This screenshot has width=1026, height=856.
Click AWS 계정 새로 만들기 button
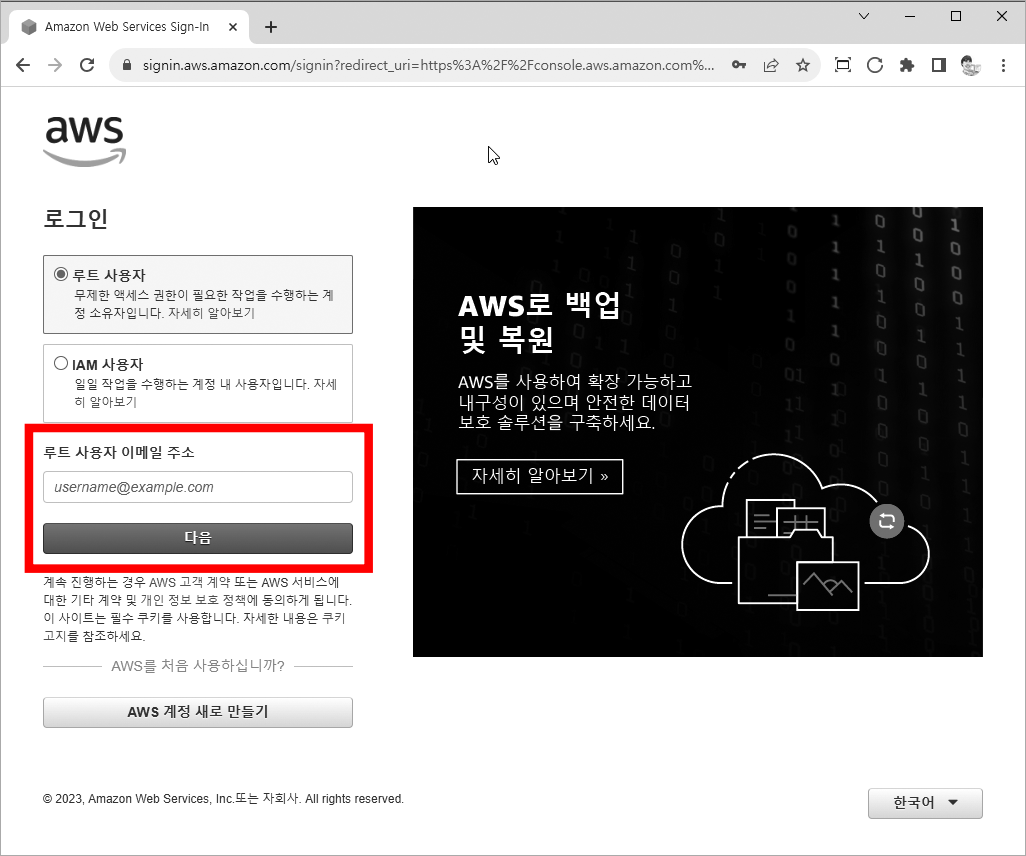tap(198, 712)
